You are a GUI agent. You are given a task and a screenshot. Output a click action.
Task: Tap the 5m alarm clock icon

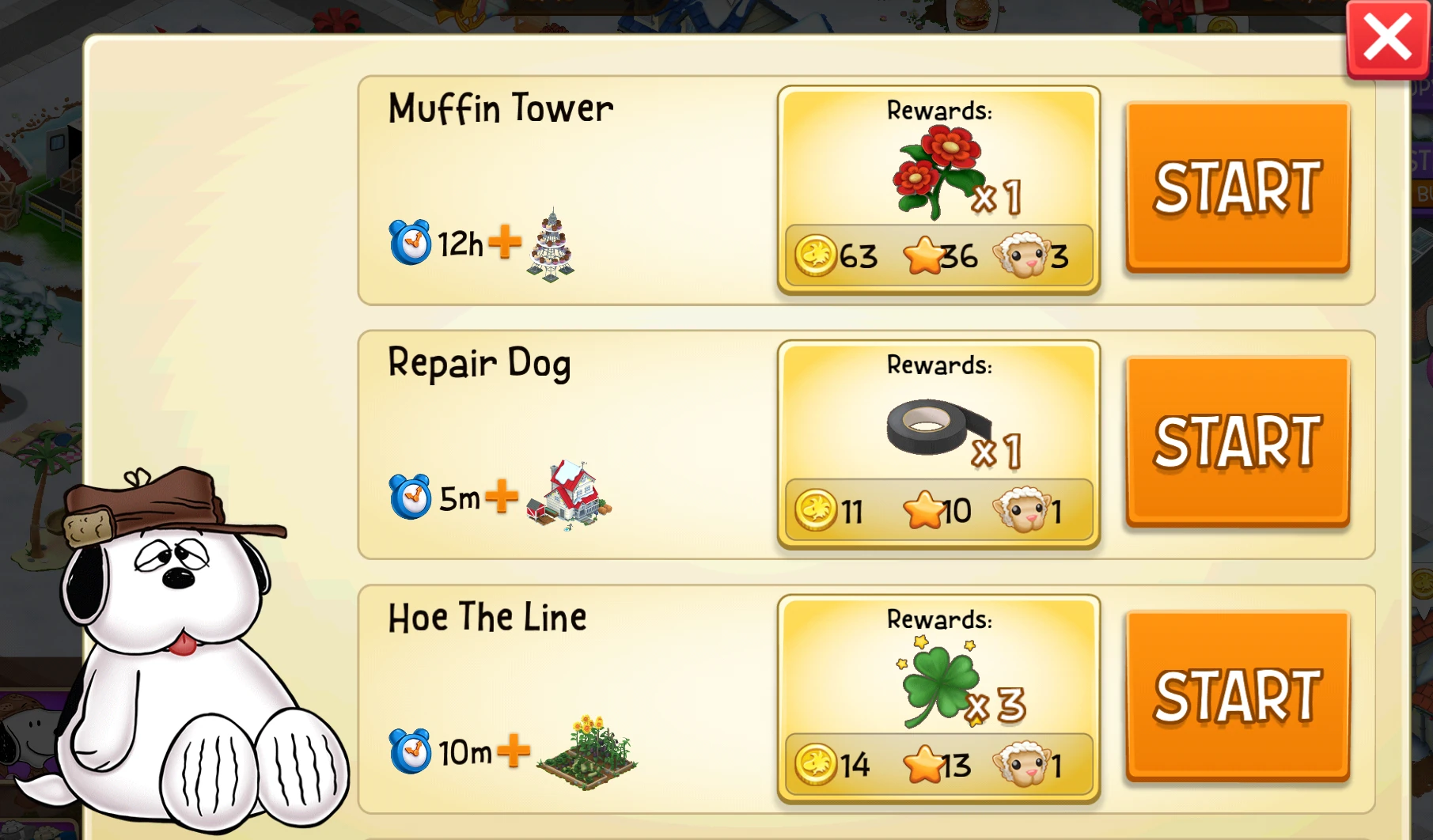click(x=410, y=497)
